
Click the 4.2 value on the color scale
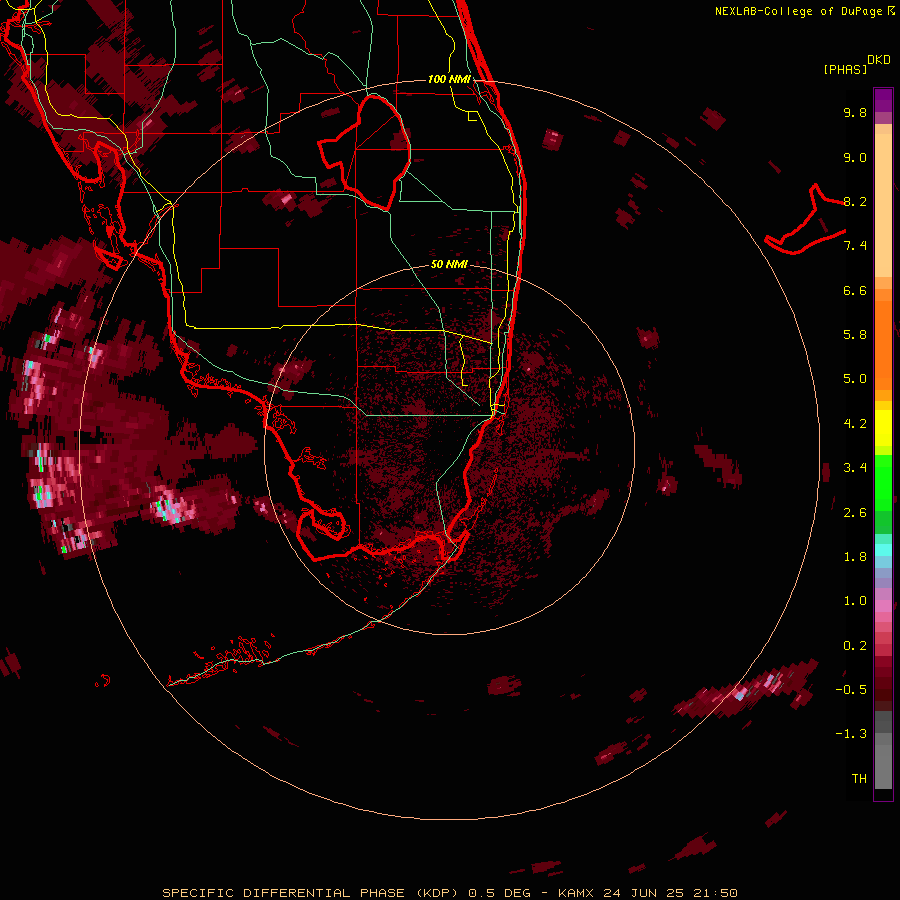click(855, 424)
